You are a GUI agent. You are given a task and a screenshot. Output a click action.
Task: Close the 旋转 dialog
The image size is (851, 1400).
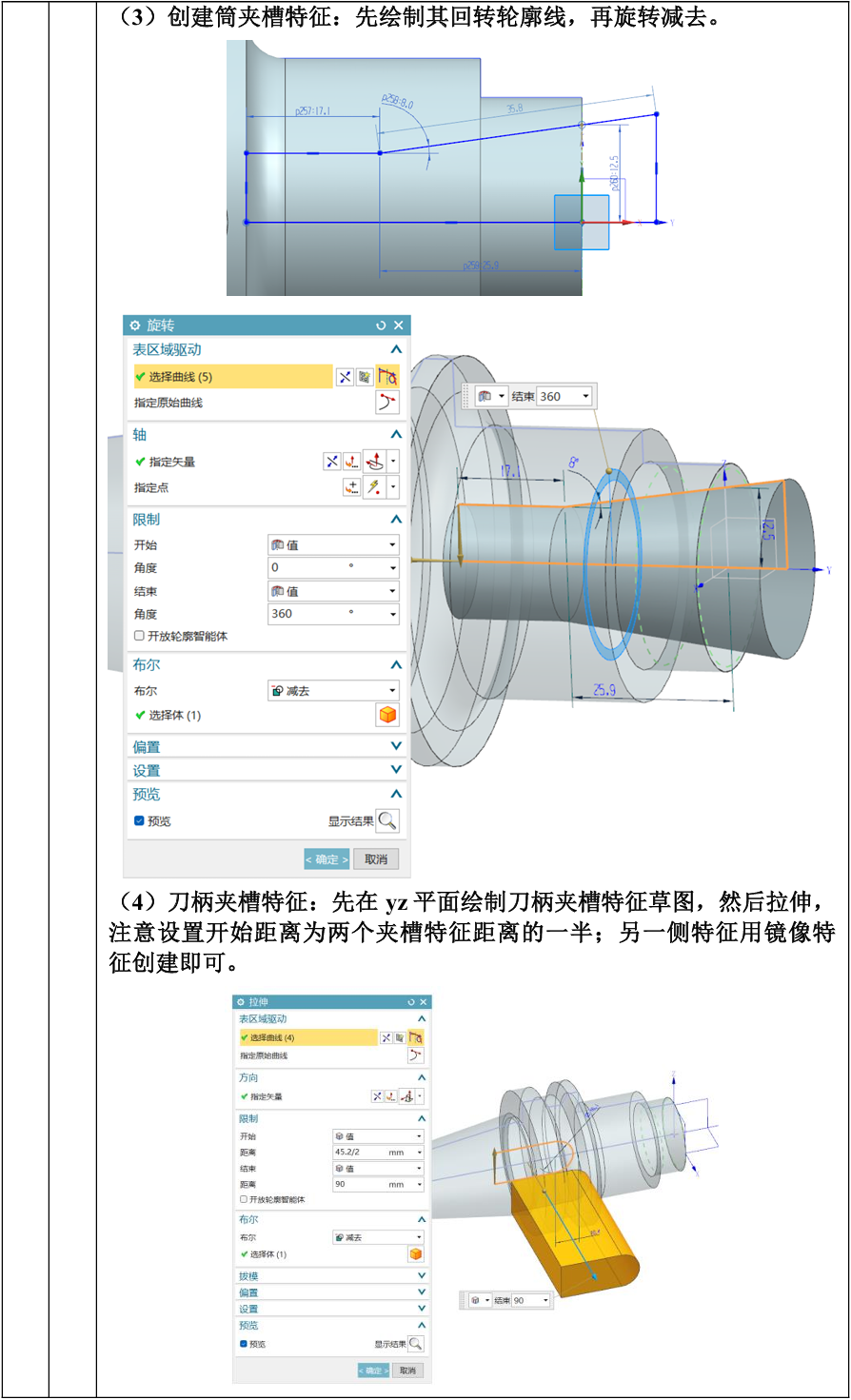(x=399, y=325)
